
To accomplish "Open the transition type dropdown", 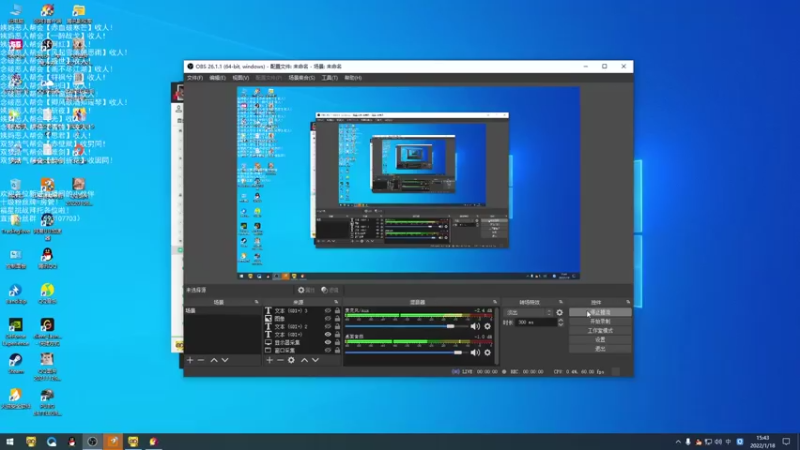I will click(528, 312).
